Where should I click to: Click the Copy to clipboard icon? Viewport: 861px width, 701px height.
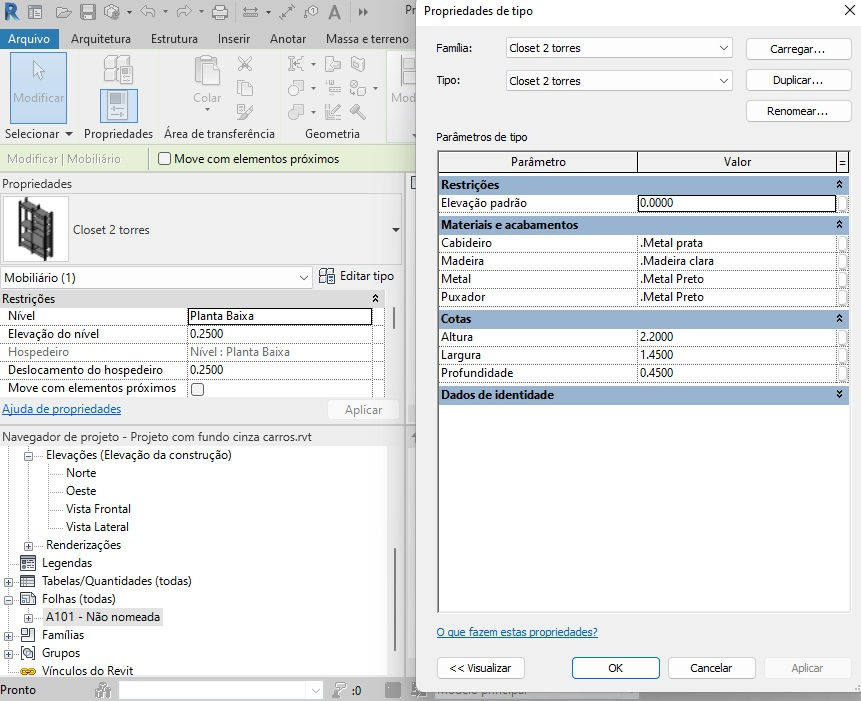click(x=244, y=88)
